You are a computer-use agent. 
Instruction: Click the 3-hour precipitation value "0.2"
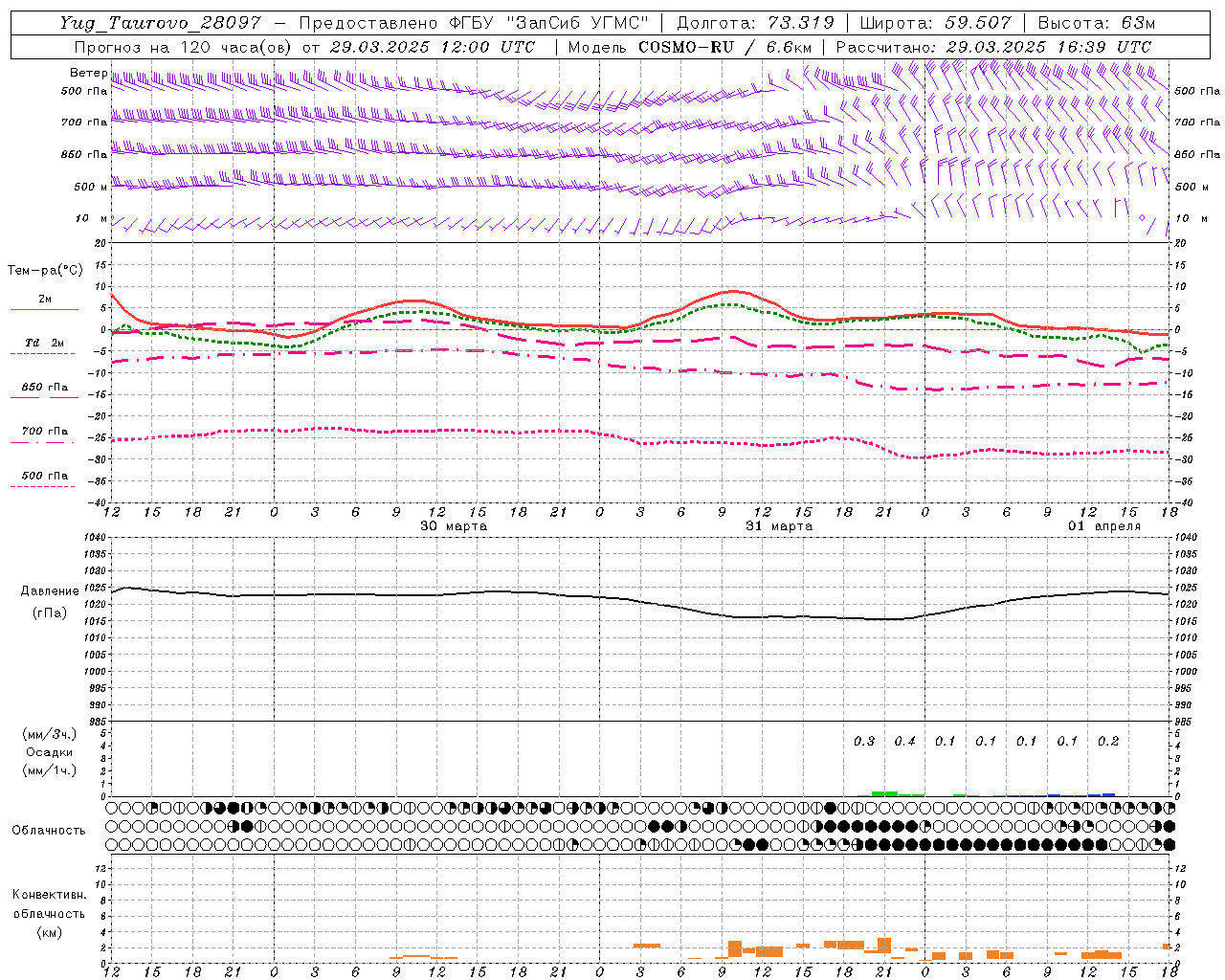coord(1108,742)
